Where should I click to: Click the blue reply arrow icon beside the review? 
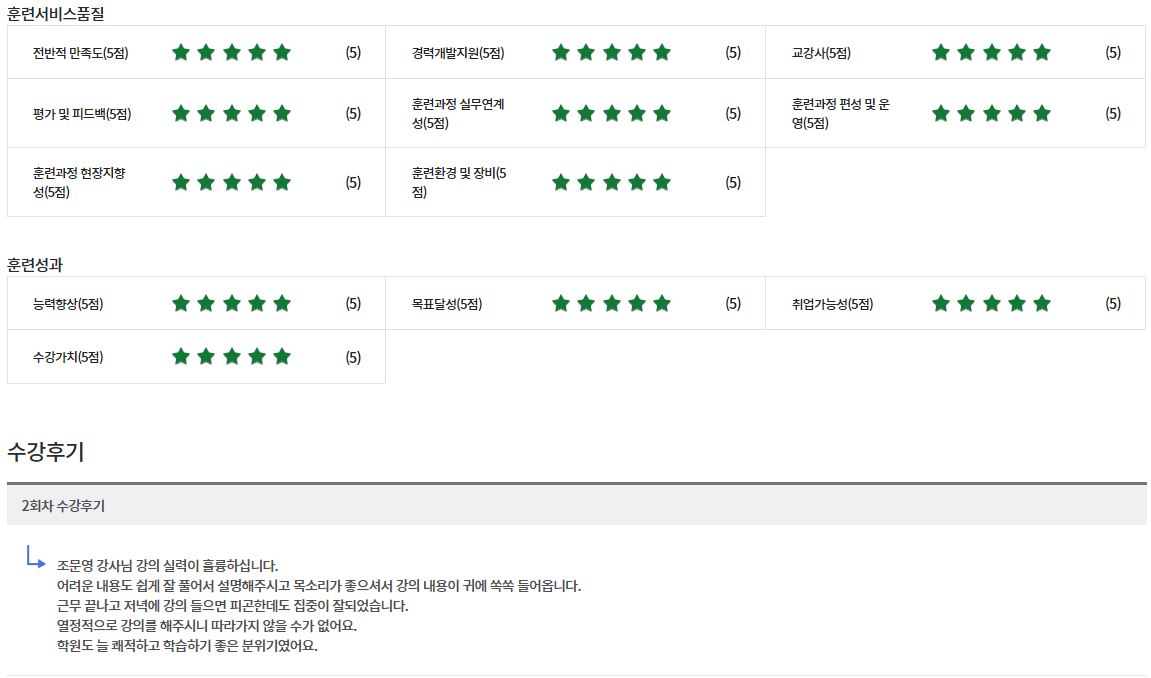pos(36,556)
